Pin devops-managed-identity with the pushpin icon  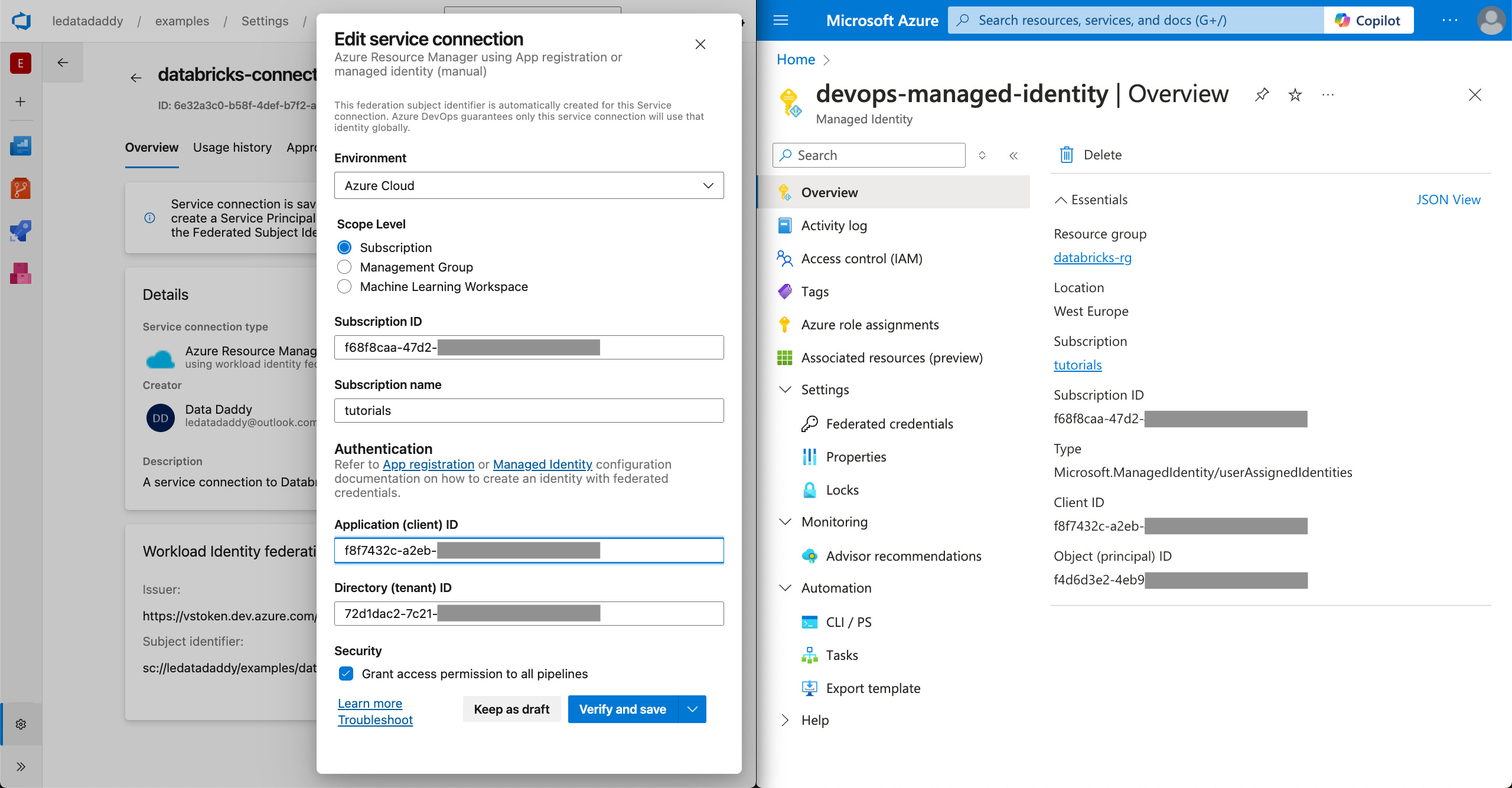point(1262,94)
